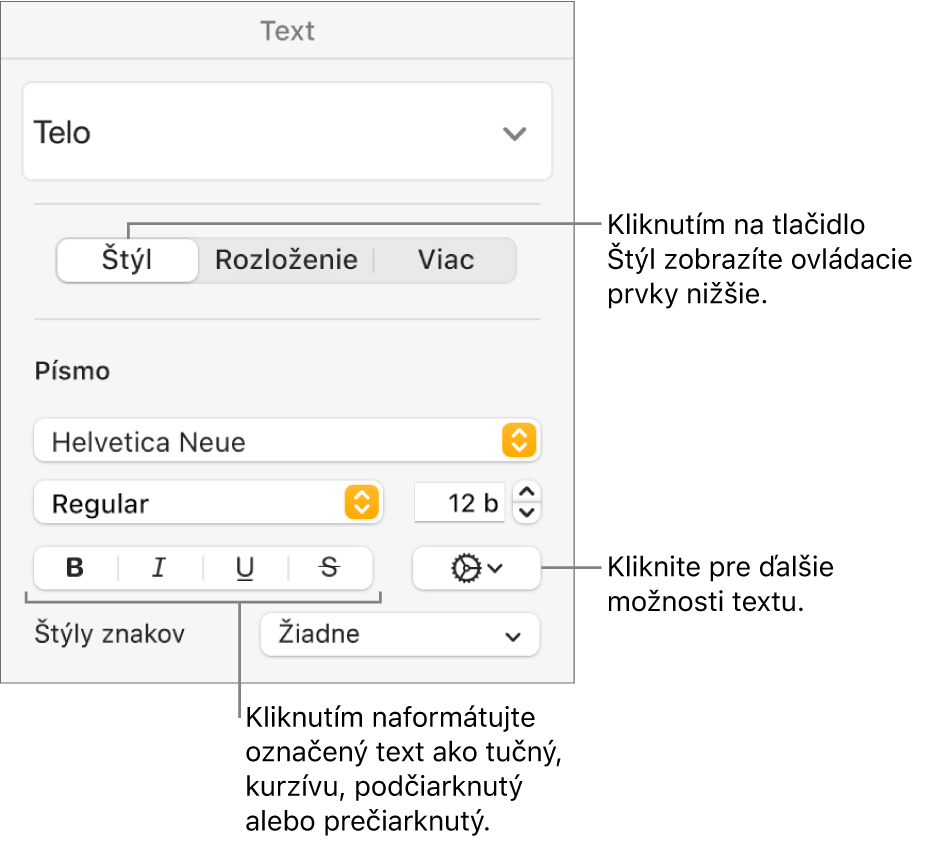Click the Štýly znakov label
Screen dimensions: 928x846
(x=109, y=634)
